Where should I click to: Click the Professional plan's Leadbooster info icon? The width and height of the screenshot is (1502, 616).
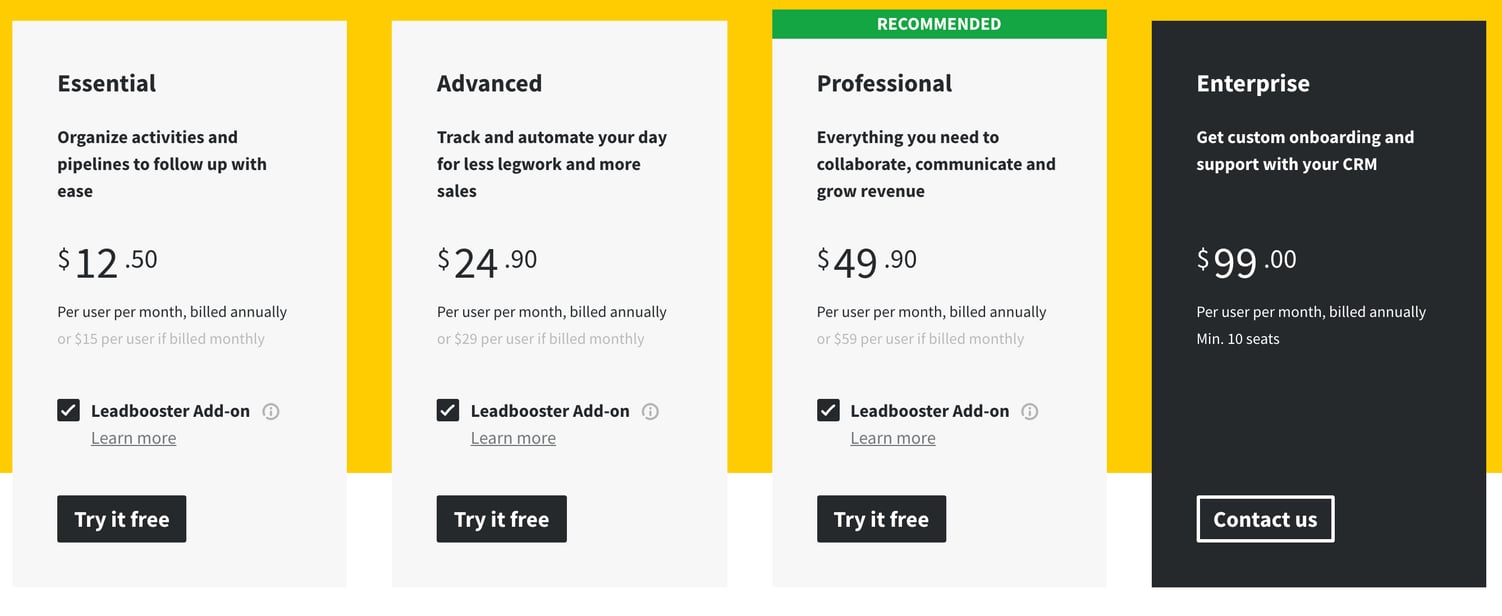tap(1031, 411)
